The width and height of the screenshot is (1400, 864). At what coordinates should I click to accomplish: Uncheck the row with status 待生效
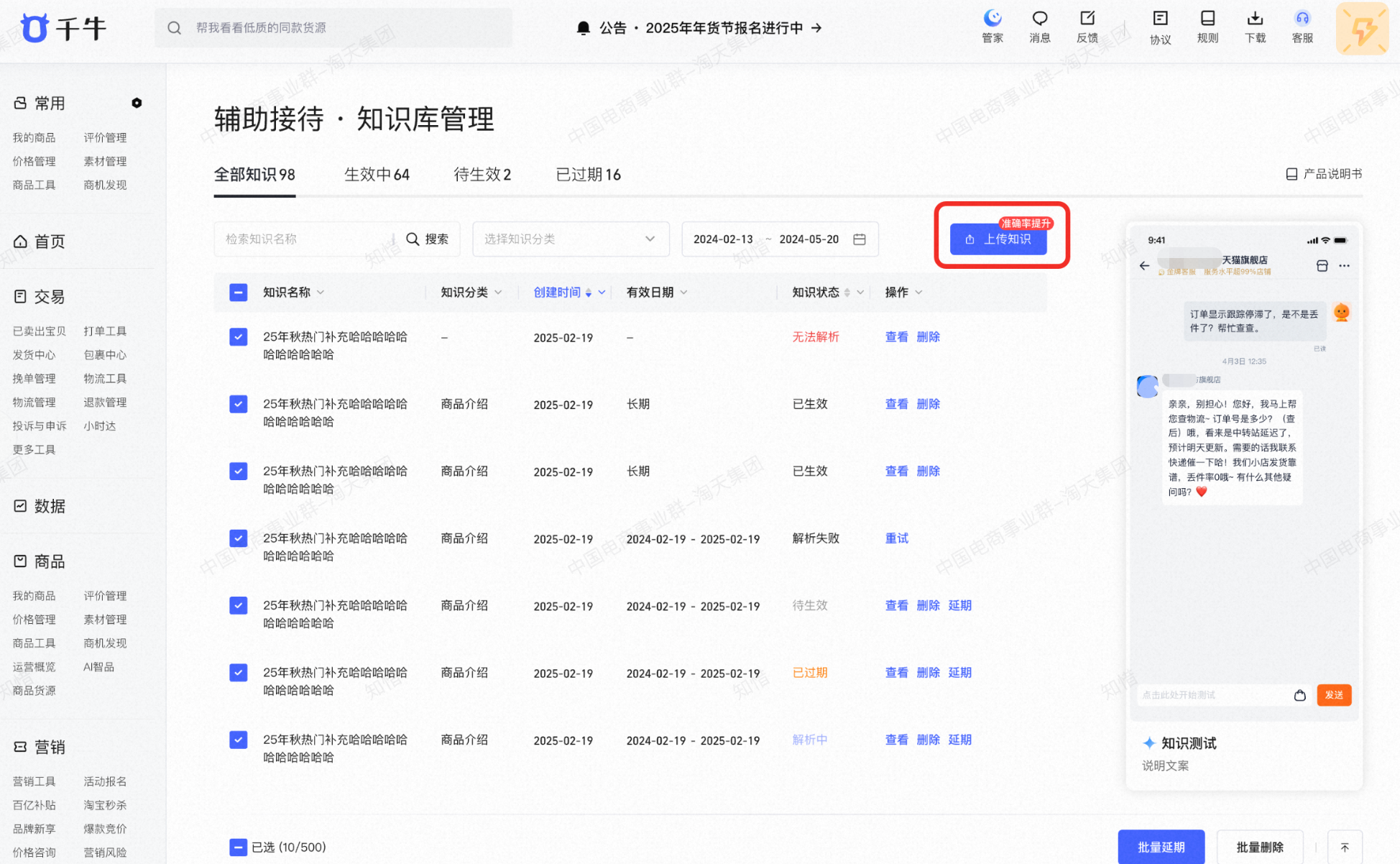click(x=239, y=605)
